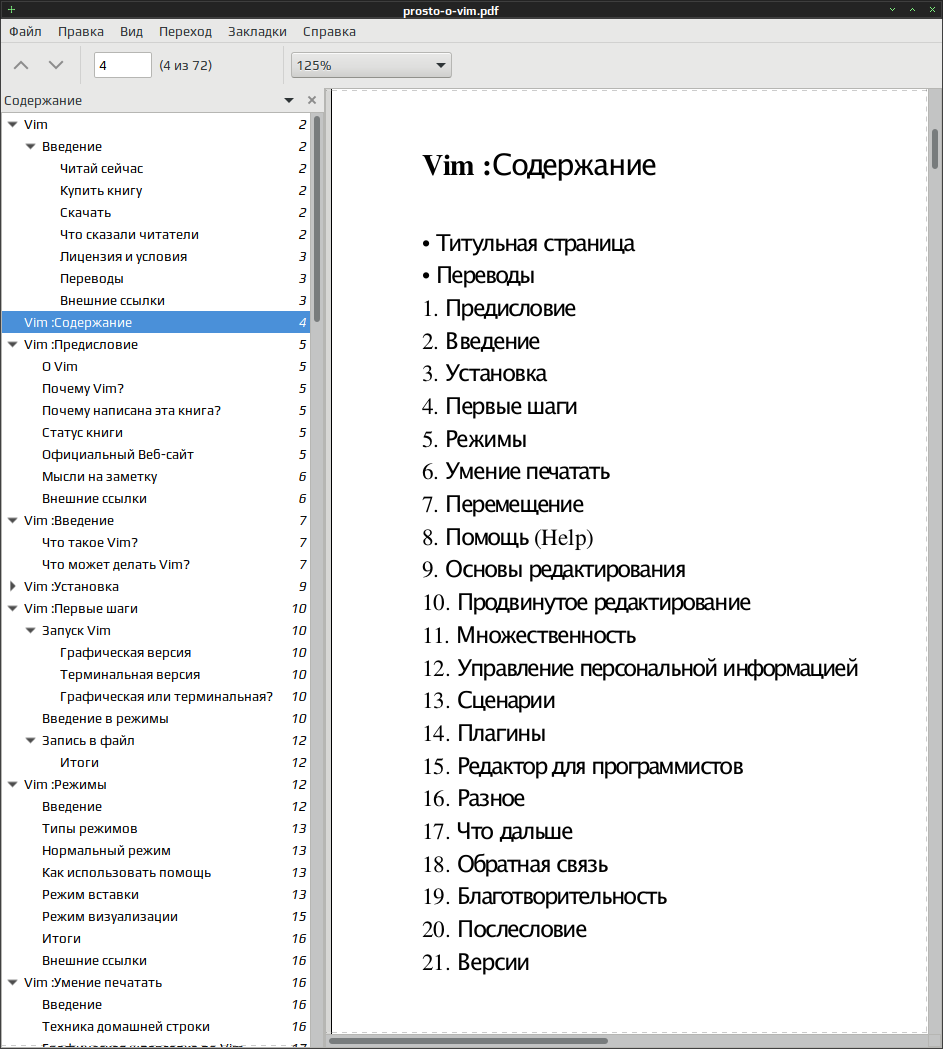Collapse the Vim :Умение печатать node
This screenshot has width=943, height=1049.
point(13,982)
